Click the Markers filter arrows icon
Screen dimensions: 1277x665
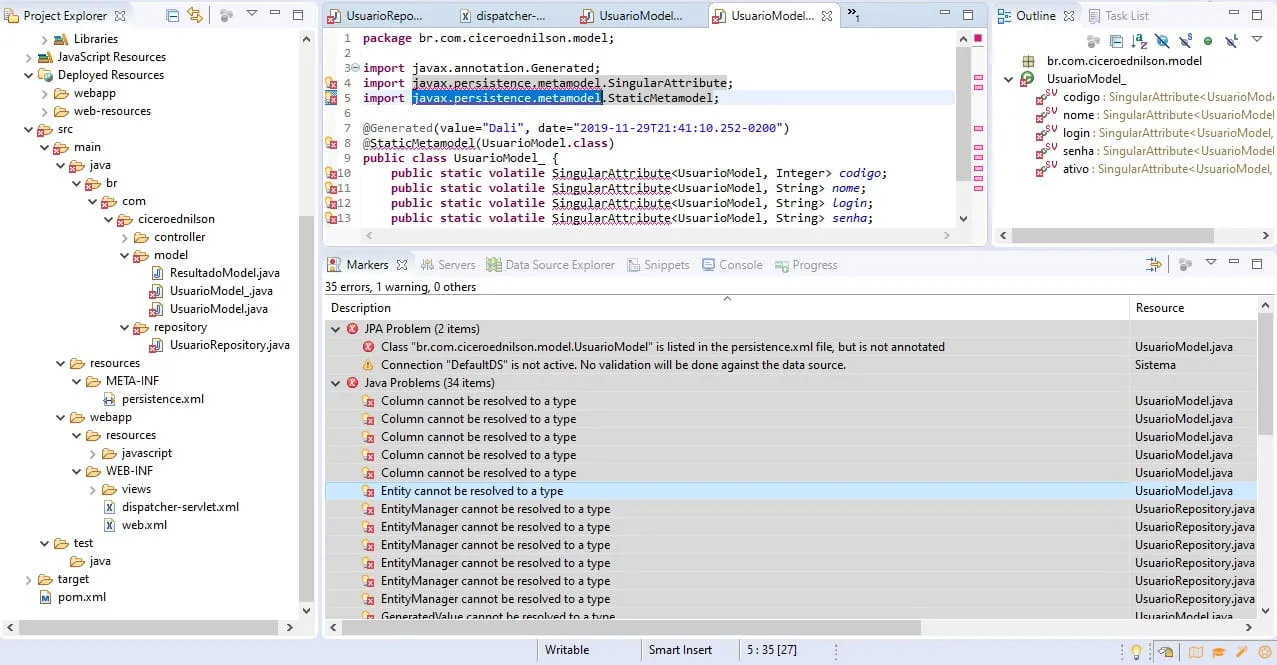pyautogui.click(x=1153, y=265)
